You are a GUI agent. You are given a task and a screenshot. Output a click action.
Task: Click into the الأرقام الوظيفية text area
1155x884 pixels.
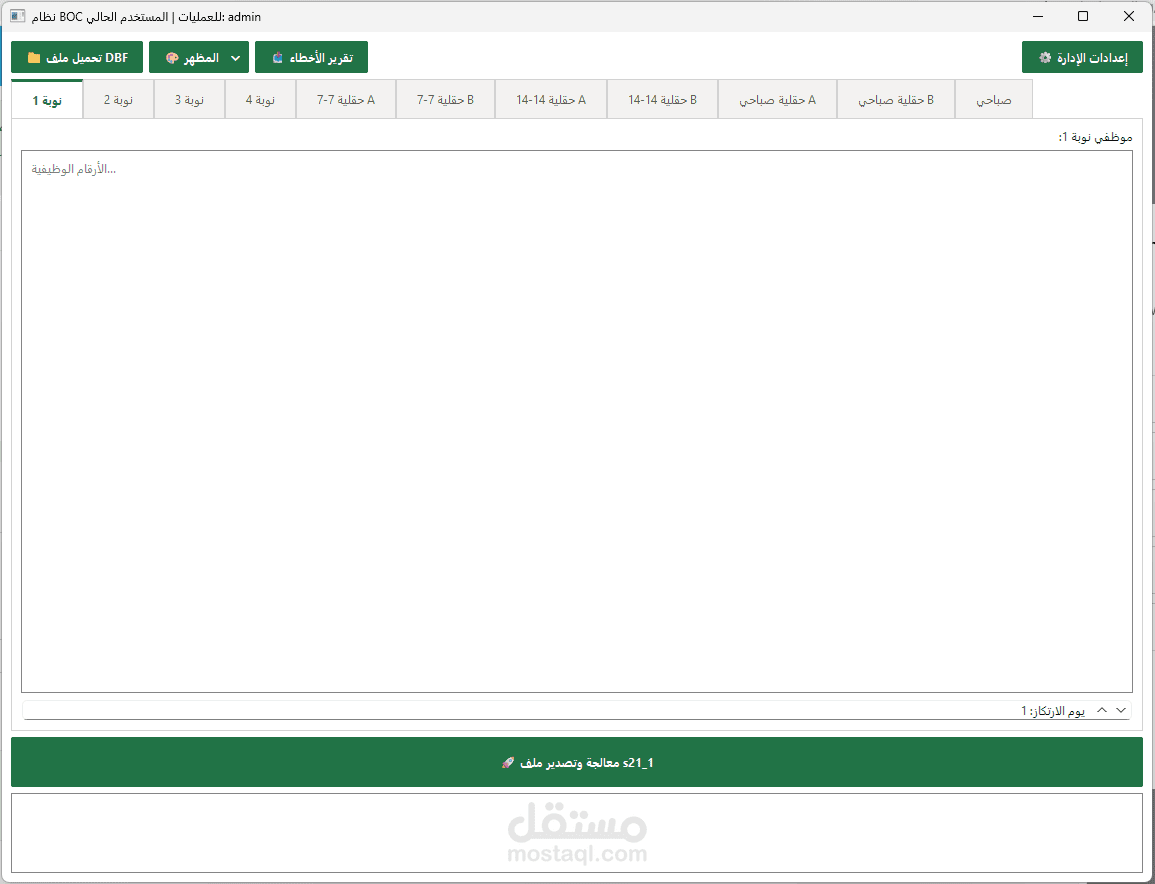tap(577, 421)
